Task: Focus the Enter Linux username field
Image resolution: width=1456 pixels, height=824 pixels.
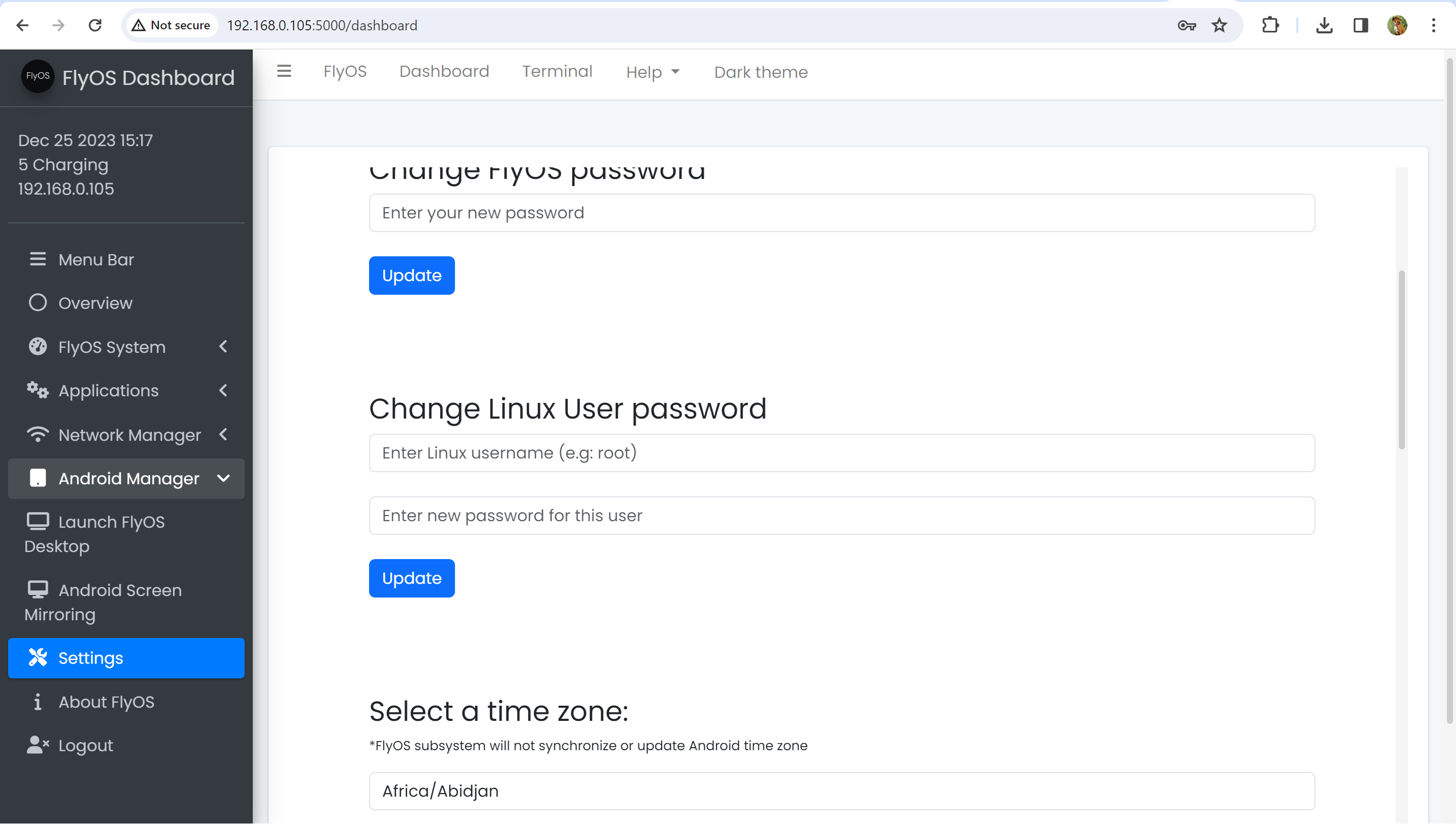Action: (x=841, y=453)
